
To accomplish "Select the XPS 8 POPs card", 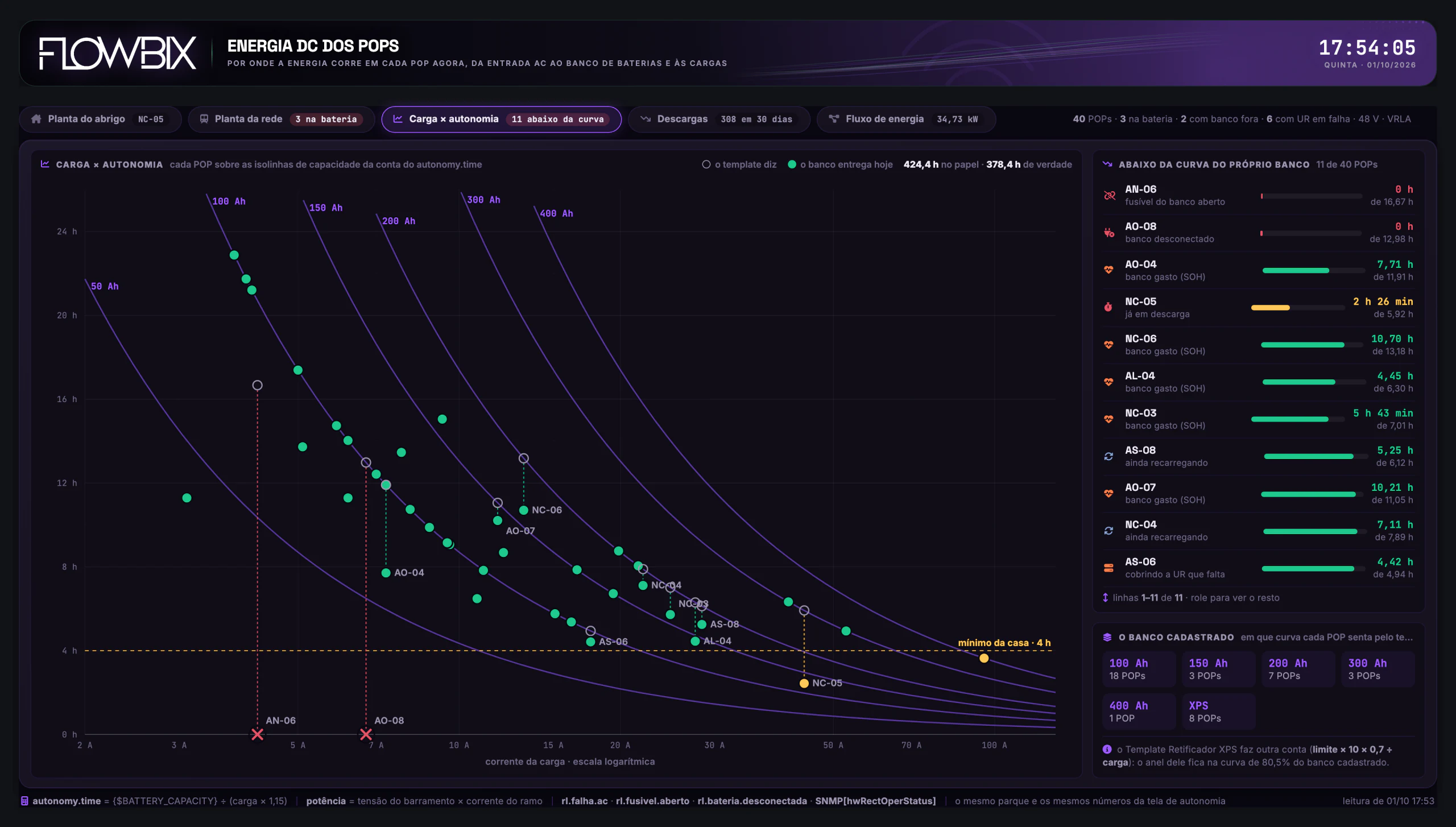I will [1218, 712].
